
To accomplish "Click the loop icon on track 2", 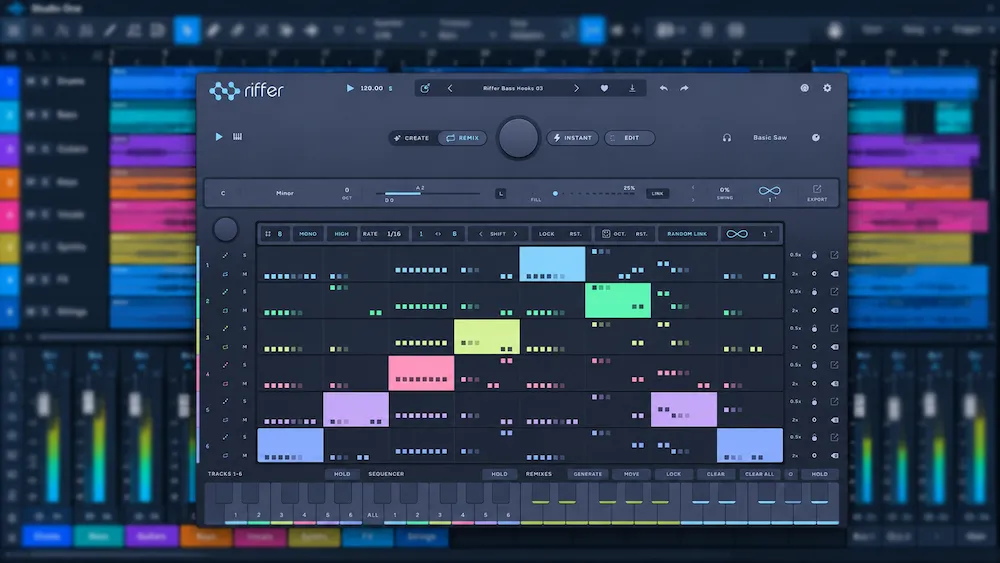I will (x=225, y=311).
